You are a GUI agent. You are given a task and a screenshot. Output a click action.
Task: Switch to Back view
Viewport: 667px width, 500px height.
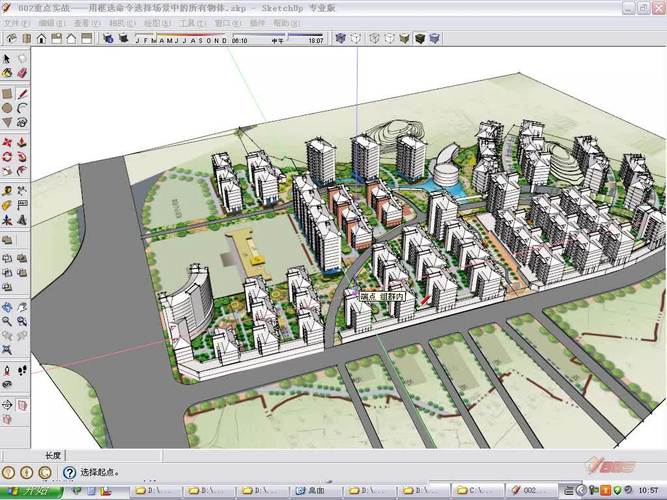(71, 39)
